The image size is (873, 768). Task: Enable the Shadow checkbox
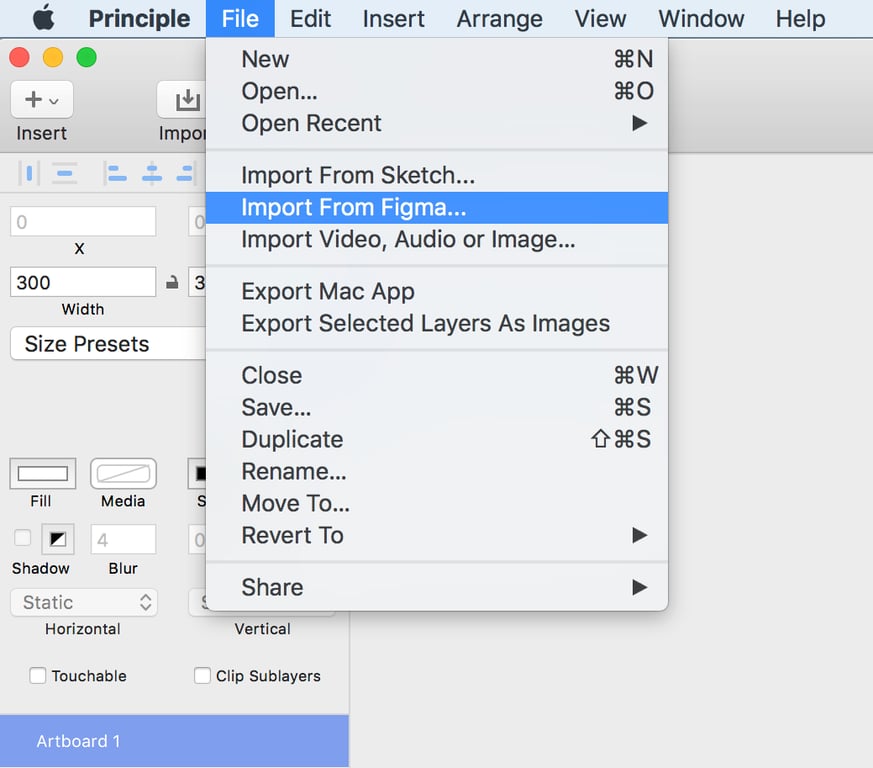[x=22, y=539]
